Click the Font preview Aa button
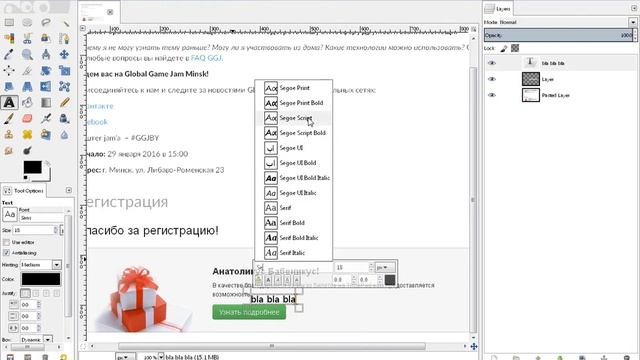The height and width of the screenshot is (360, 640). (x=9, y=214)
